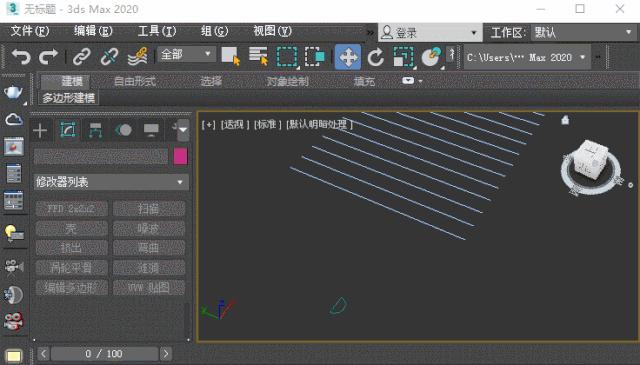Open the Select by Name list icon
This screenshot has width=640, height=365.
click(258, 56)
